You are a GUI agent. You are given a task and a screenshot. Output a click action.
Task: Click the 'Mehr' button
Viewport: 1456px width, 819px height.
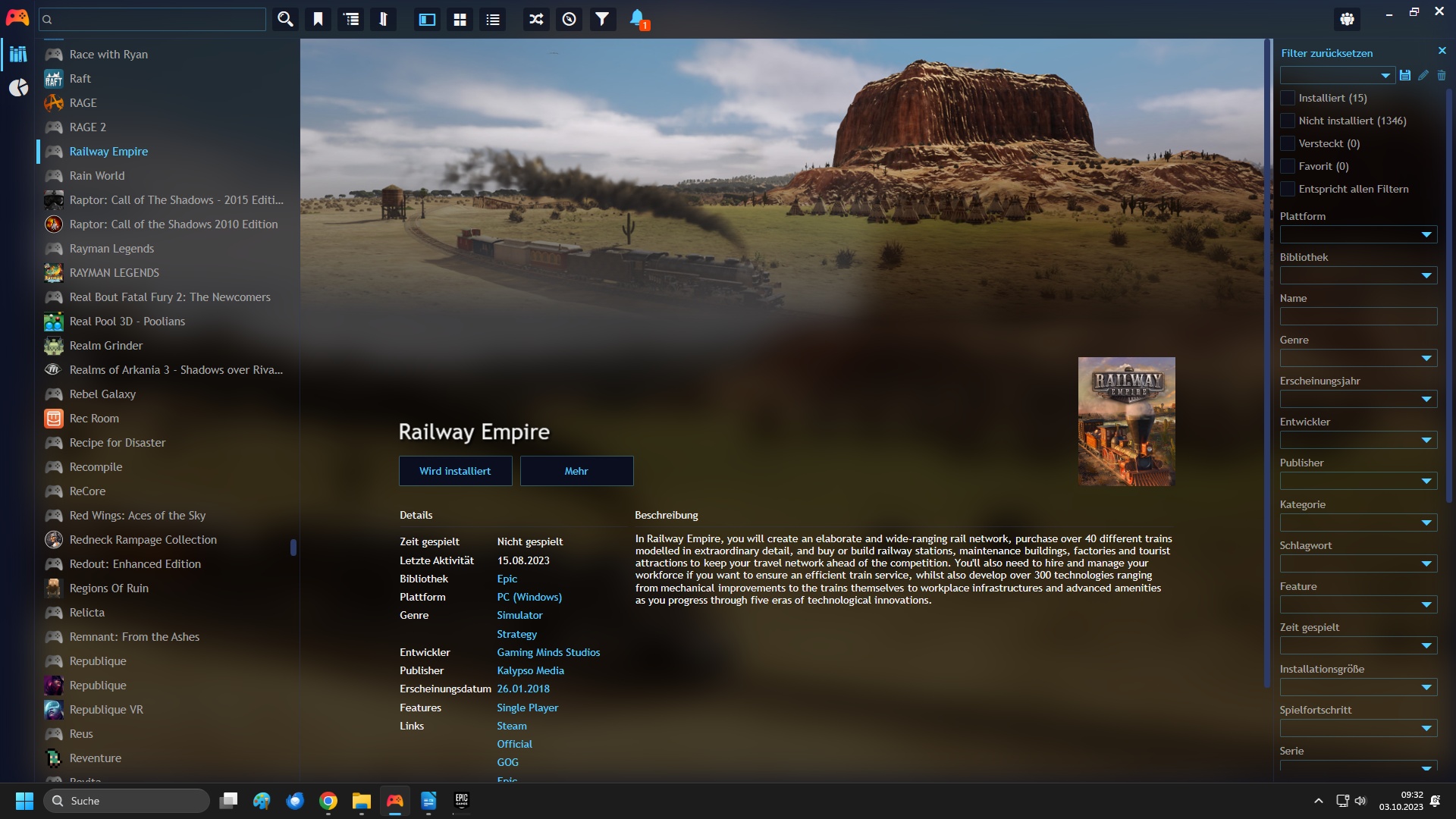576,470
